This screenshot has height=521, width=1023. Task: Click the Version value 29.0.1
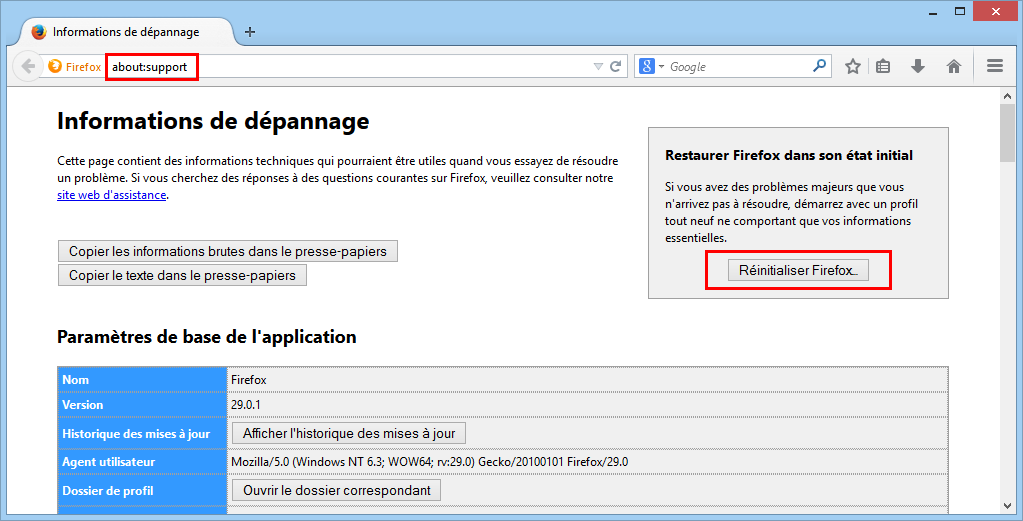246,404
